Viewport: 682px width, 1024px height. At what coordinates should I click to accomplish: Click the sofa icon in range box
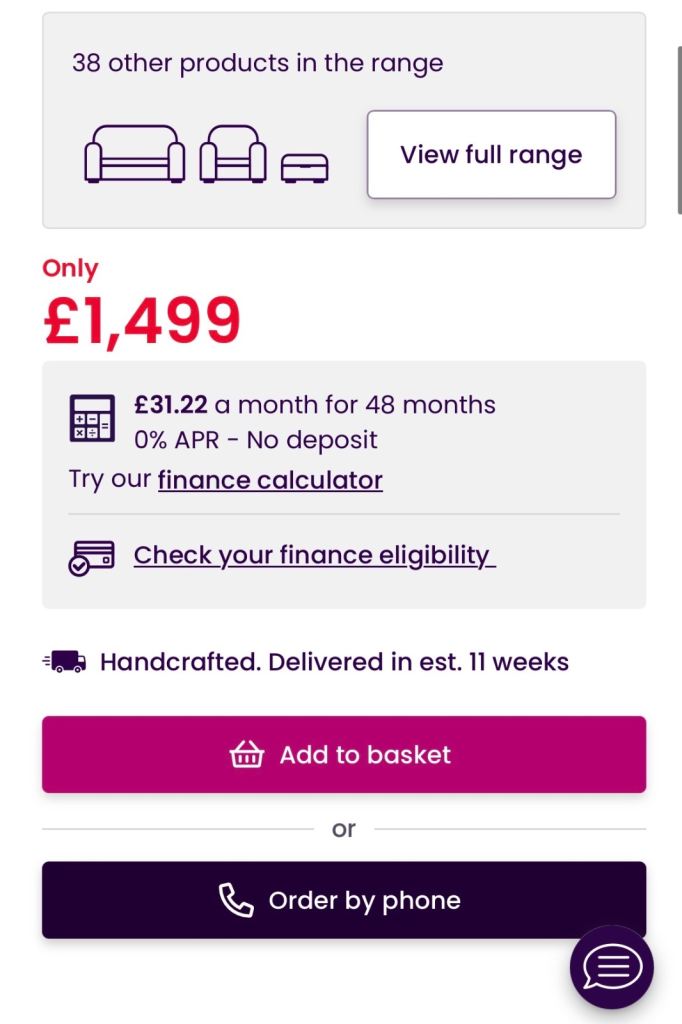pos(135,154)
